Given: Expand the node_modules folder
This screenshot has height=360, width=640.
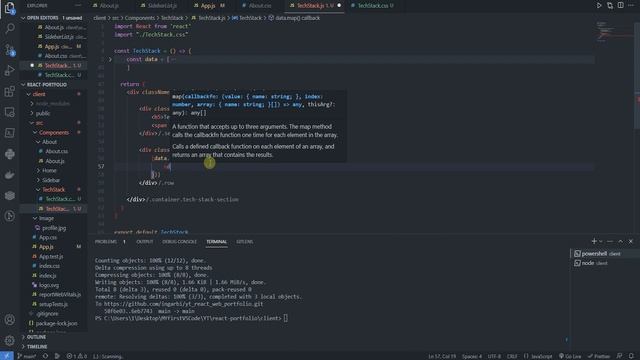Looking at the screenshot, I should (x=53, y=104).
